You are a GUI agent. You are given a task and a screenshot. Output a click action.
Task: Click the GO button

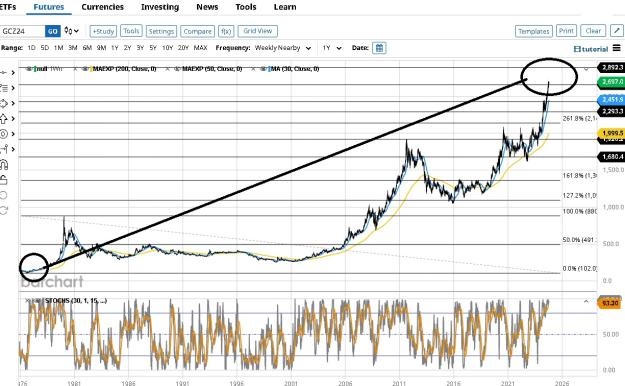[53, 31]
